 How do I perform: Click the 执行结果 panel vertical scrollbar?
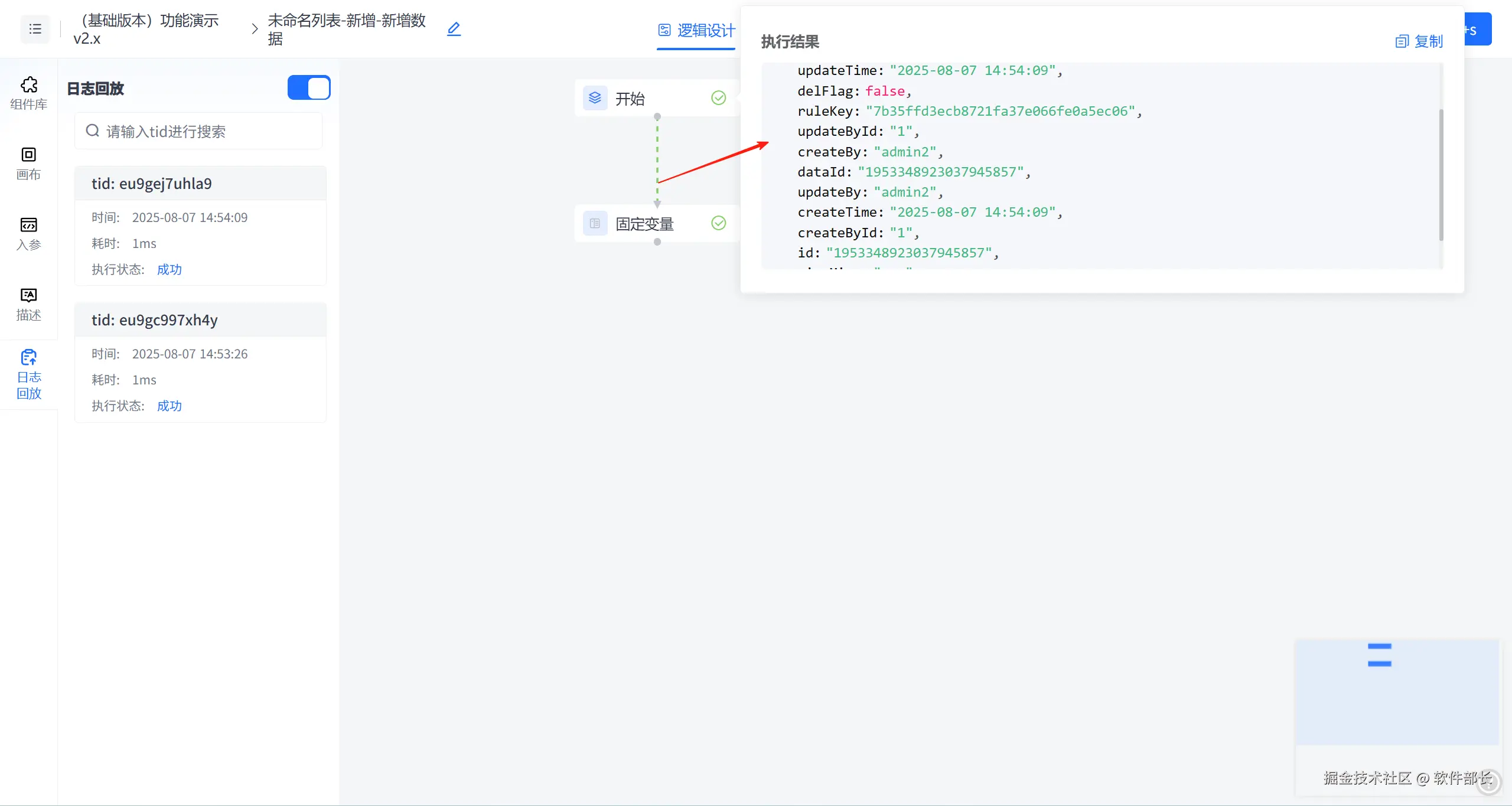pos(1441,175)
